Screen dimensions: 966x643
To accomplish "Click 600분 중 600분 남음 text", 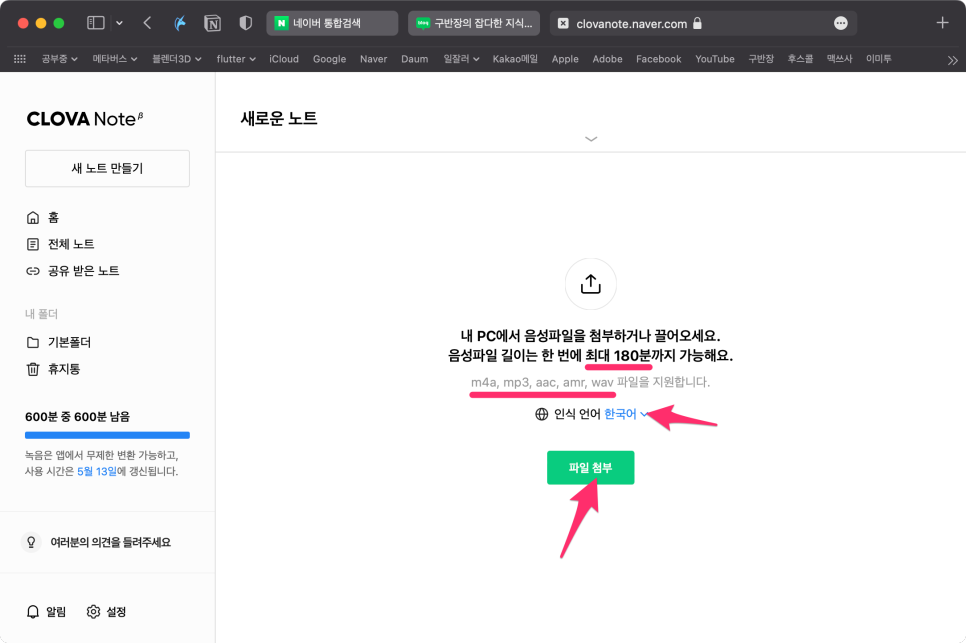I will pos(78,417).
